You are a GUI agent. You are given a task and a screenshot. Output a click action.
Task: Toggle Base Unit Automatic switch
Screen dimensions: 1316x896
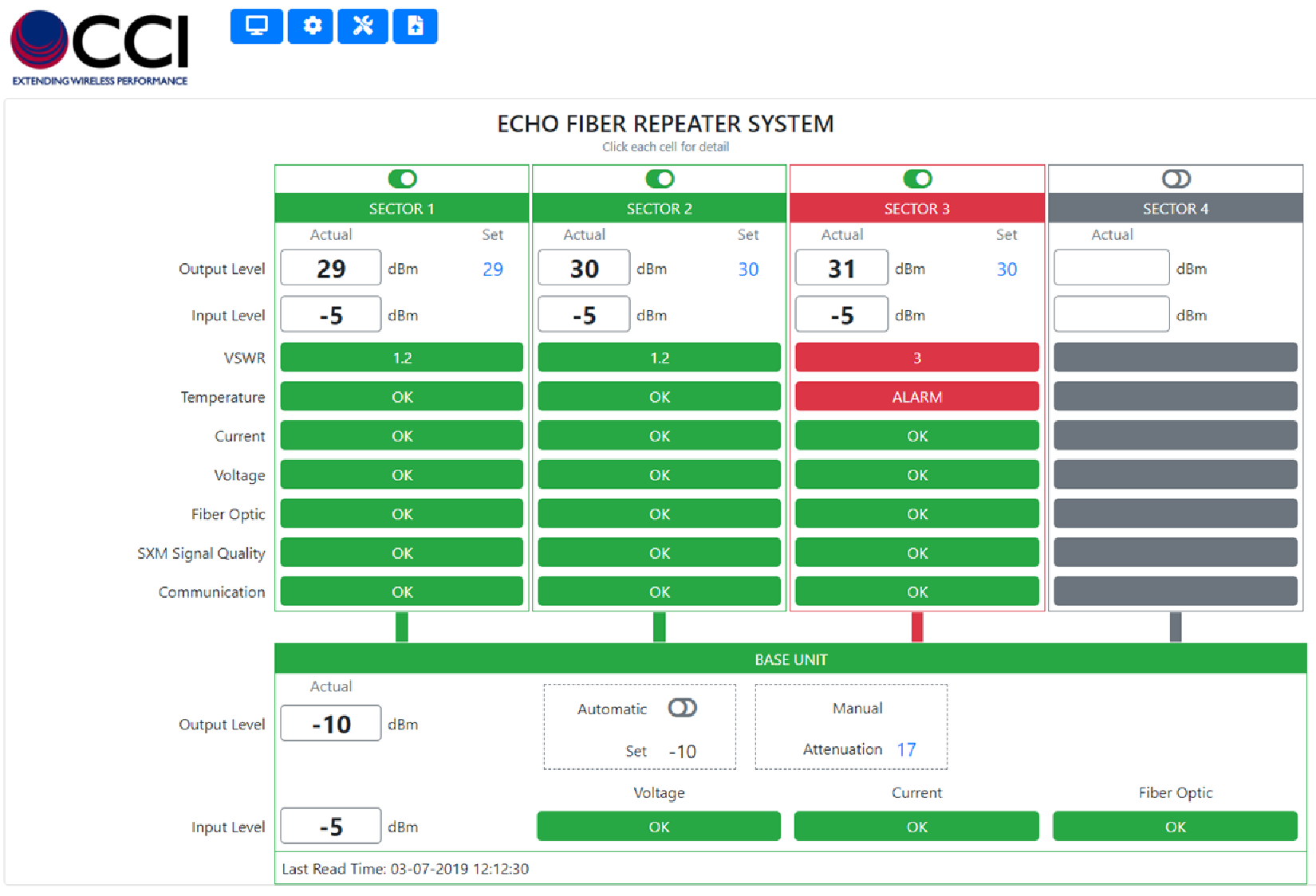click(x=683, y=708)
